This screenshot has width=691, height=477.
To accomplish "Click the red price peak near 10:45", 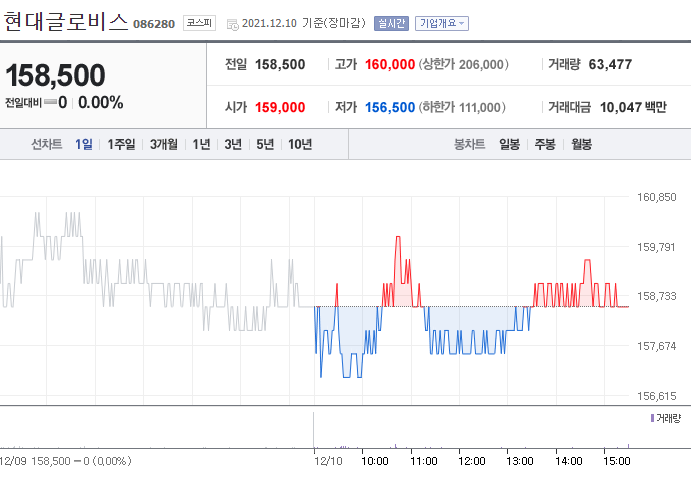I will point(398,237).
